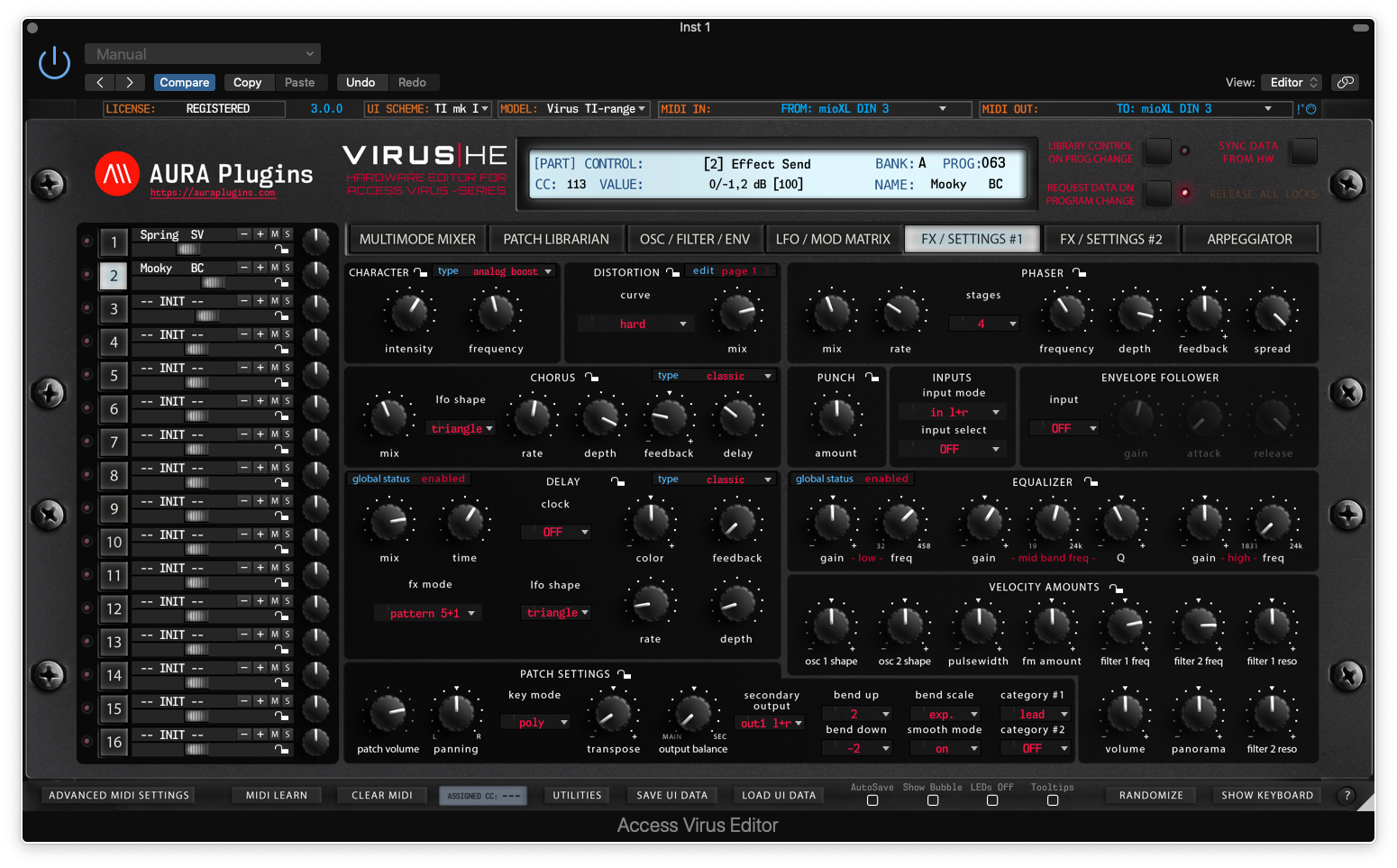1397x868 pixels.
Task: Open the View Editor dropdown
Action: click(x=1291, y=82)
